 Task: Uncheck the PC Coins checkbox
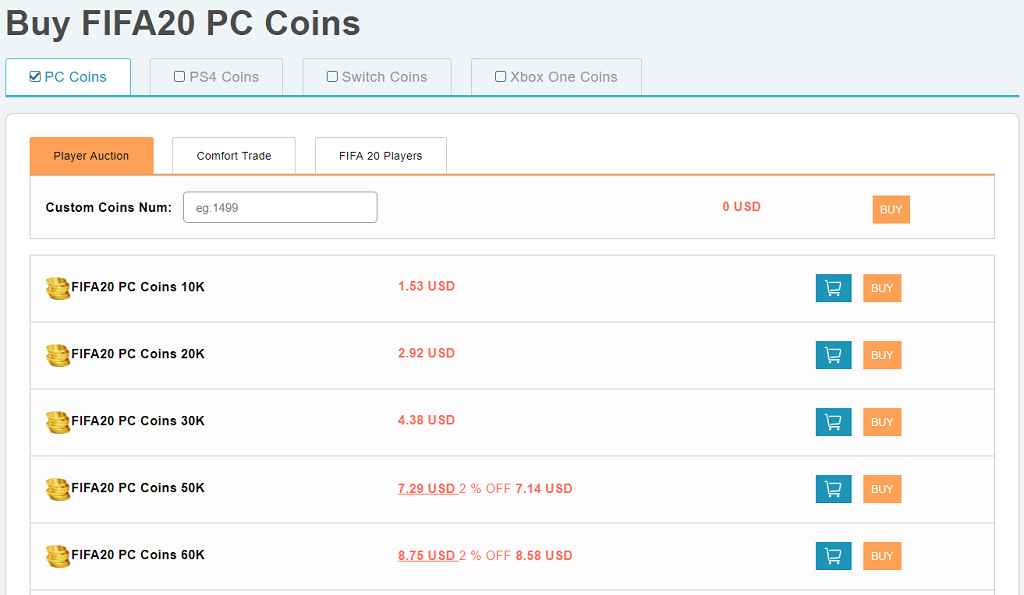pyautogui.click(x=35, y=76)
